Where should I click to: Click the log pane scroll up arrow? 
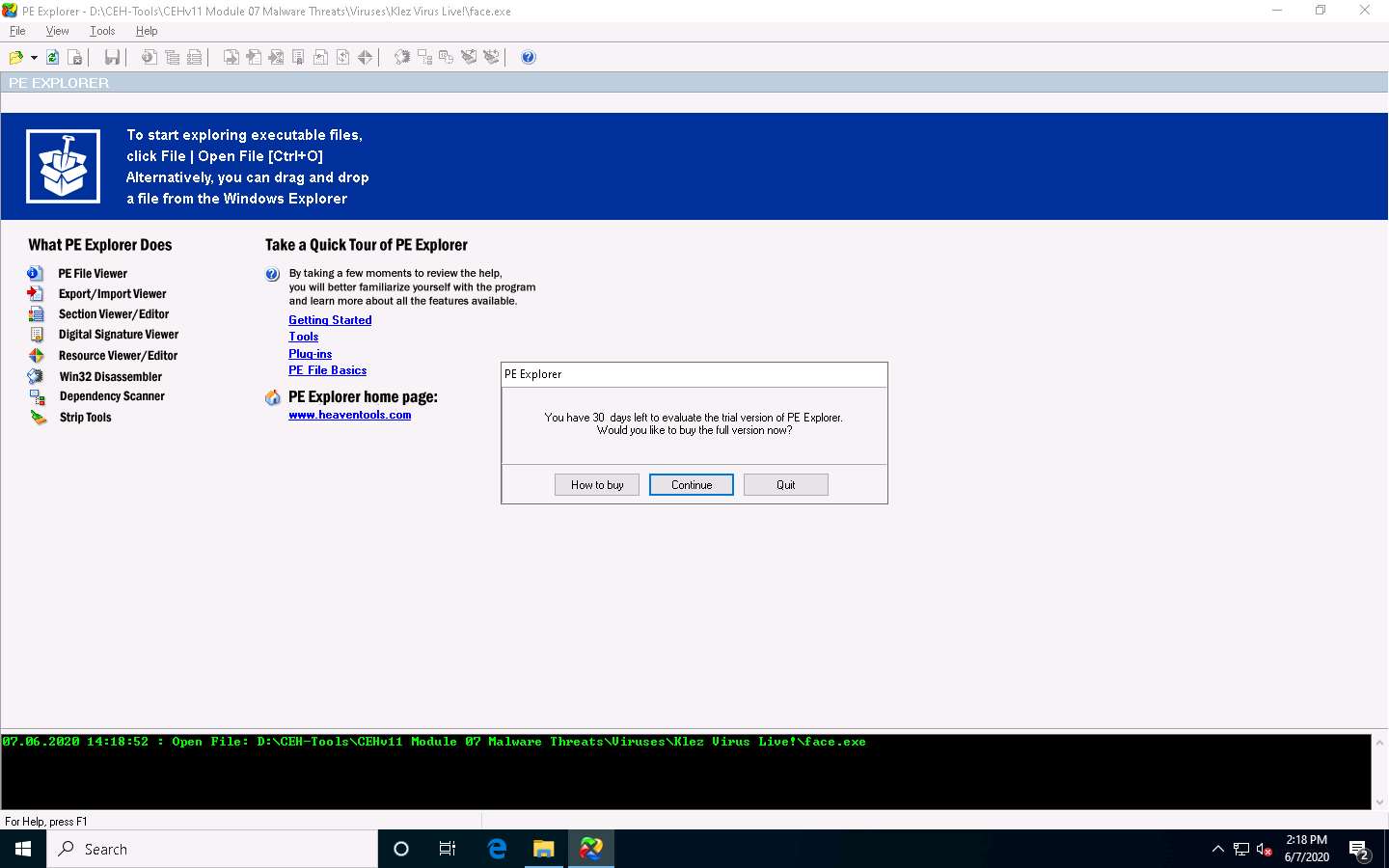pos(1379,743)
